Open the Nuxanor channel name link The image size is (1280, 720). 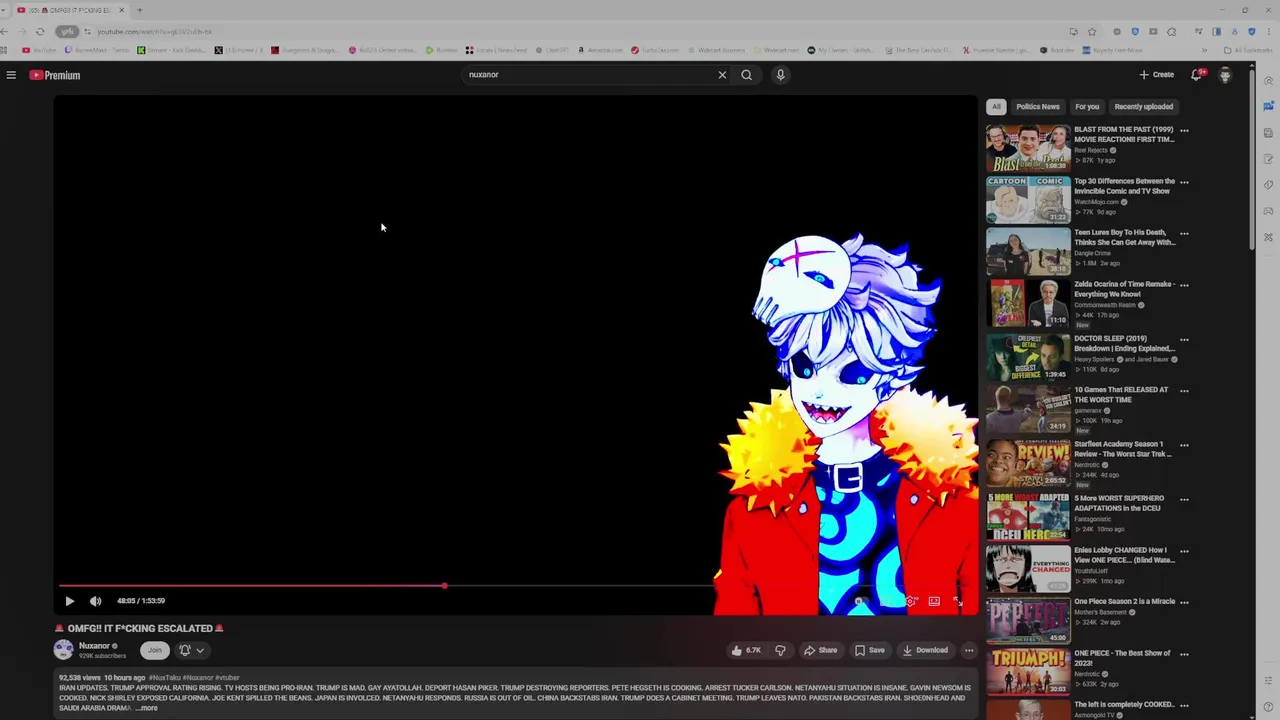pyautogui.click(x=94, y=646)
